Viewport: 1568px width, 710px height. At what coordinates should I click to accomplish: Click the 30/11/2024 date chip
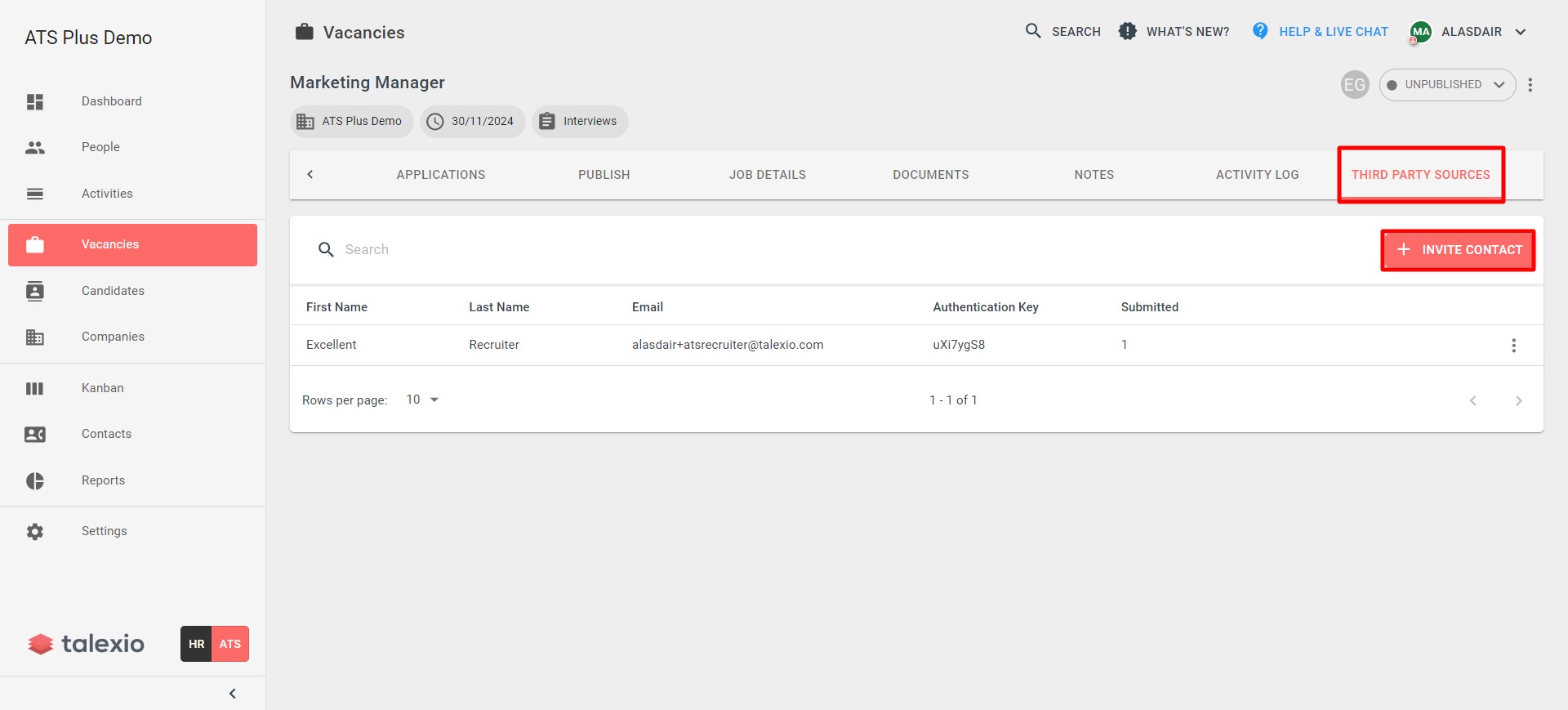(473, 122)
